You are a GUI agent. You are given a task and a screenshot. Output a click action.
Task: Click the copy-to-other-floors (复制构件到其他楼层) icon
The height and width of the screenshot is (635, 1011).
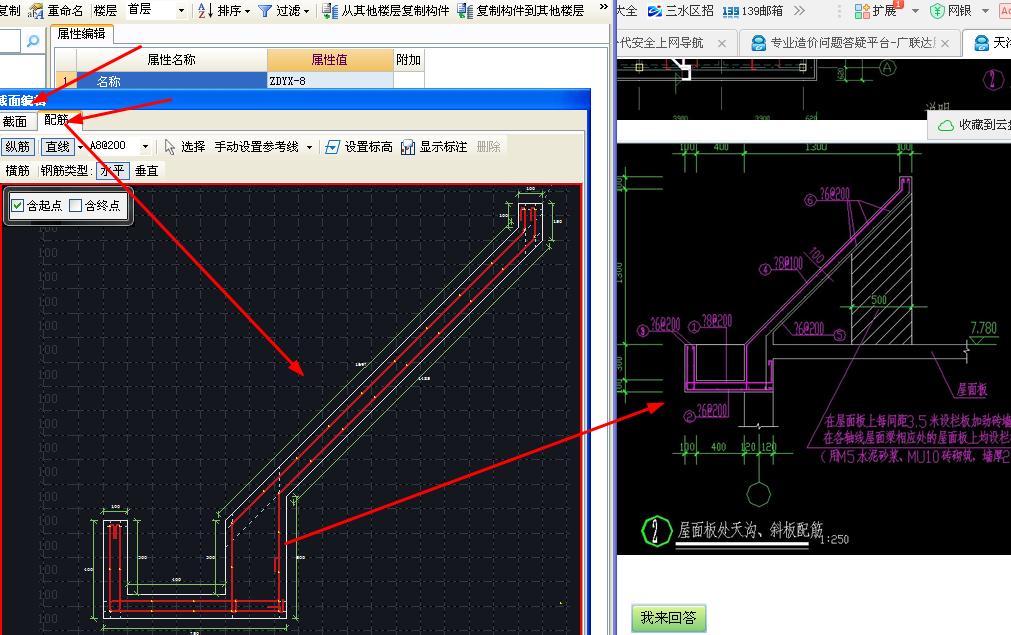pos(465,10)
